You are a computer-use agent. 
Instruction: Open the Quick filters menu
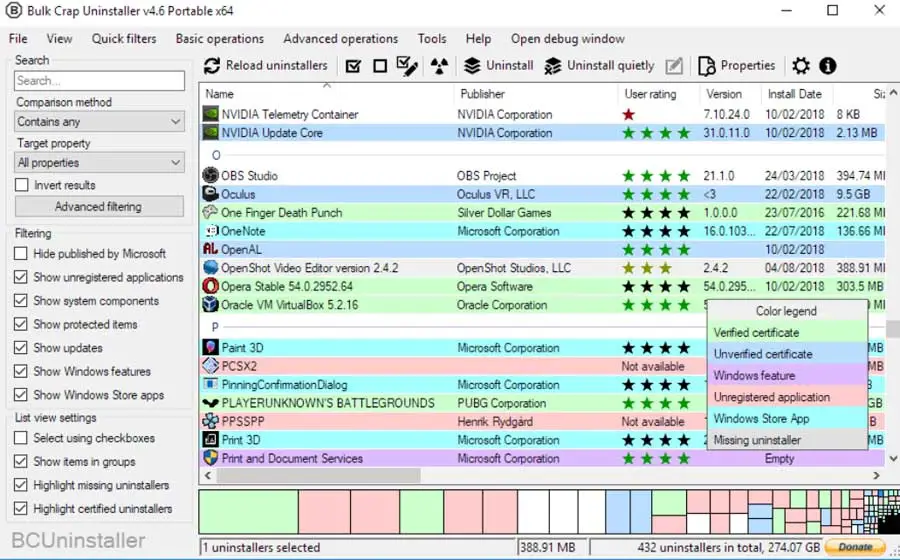pyautogui.click(x=124, y=38)
